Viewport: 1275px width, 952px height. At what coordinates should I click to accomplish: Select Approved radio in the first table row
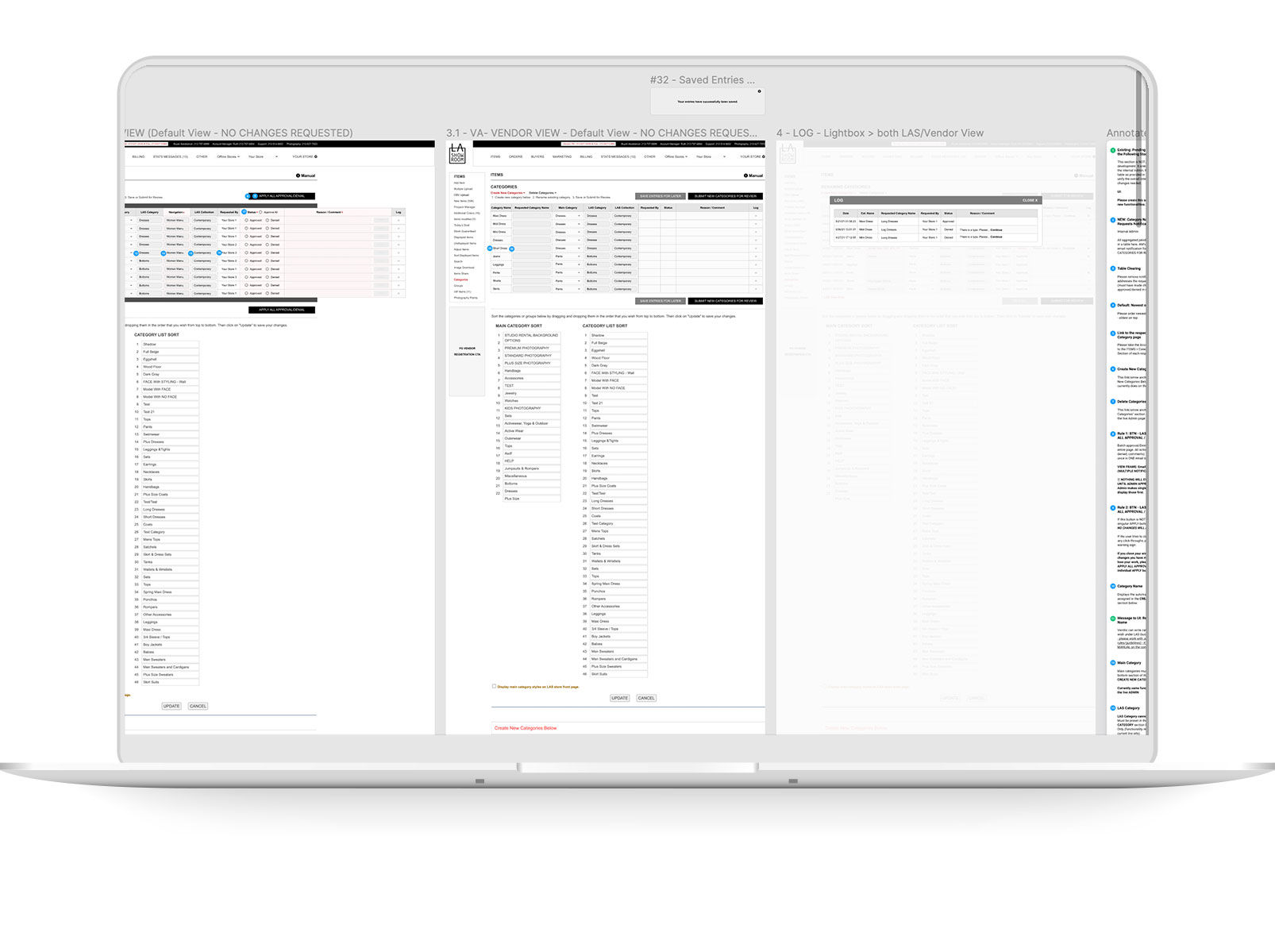tap(247, 220)
